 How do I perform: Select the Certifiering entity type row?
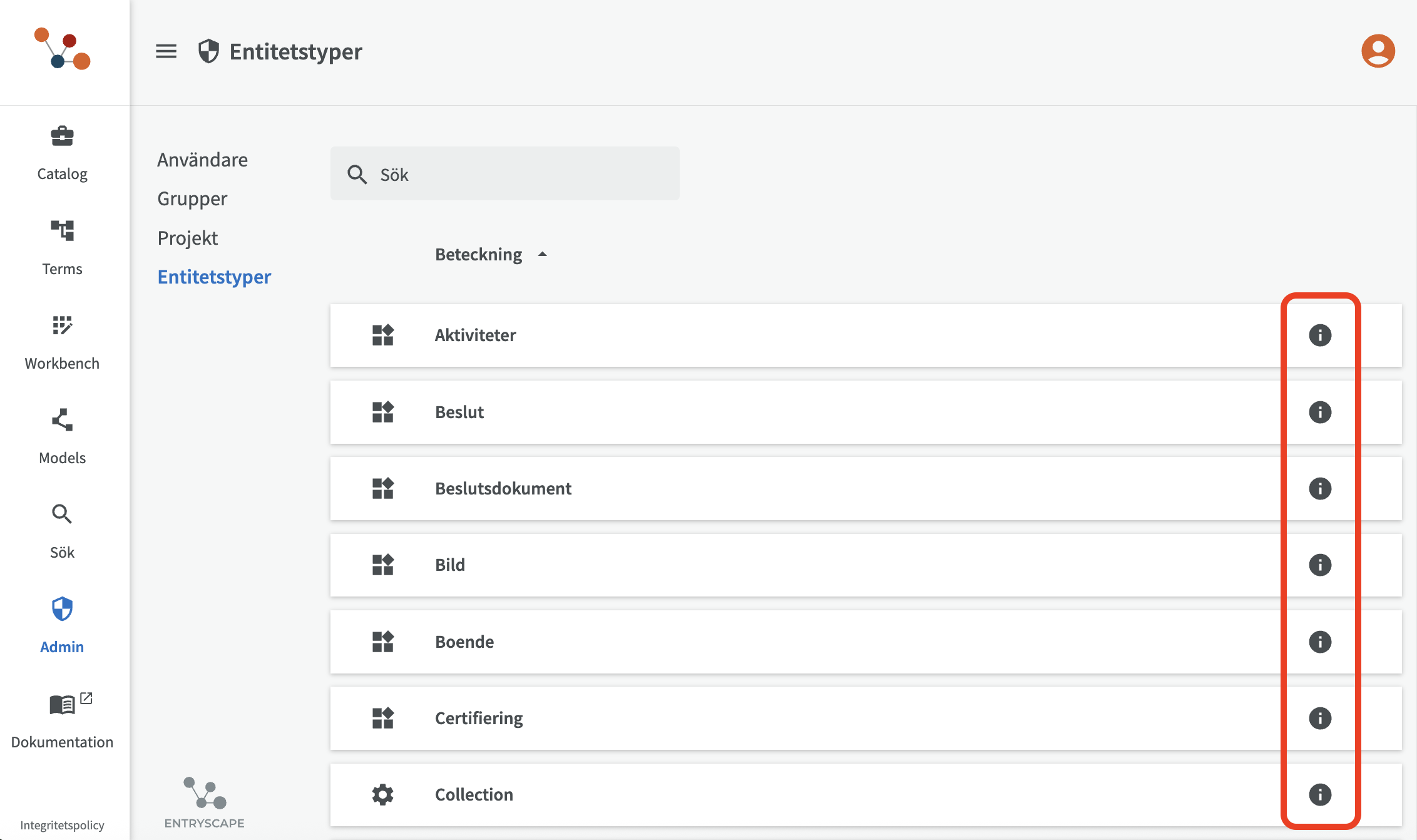pos(479,719)
